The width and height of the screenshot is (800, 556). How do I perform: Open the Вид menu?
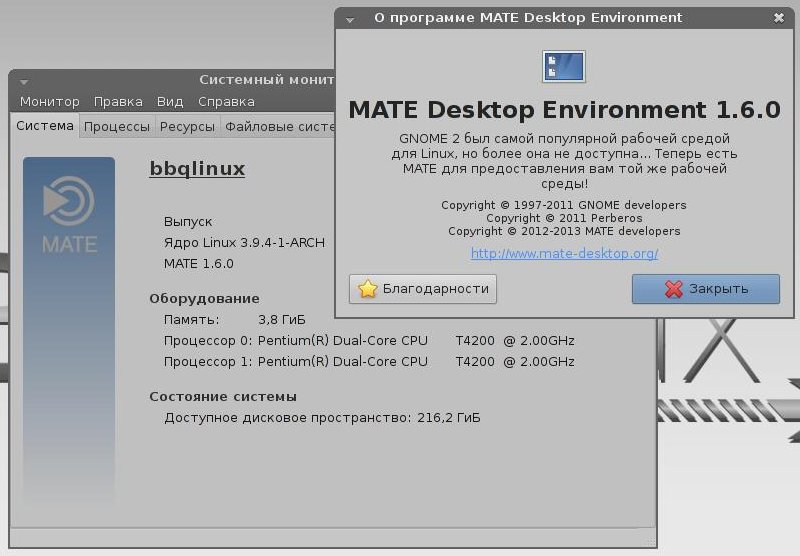click(x=170, y=102)
